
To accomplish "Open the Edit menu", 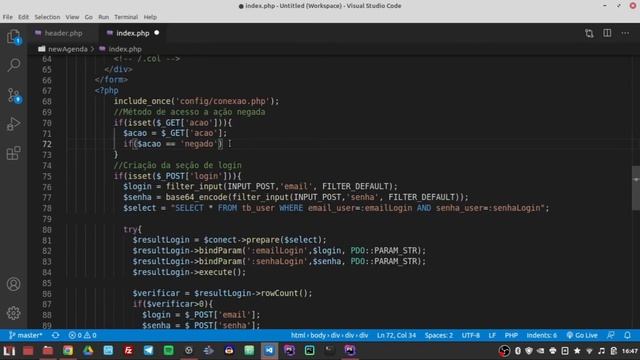I will (x=23, y=17).
